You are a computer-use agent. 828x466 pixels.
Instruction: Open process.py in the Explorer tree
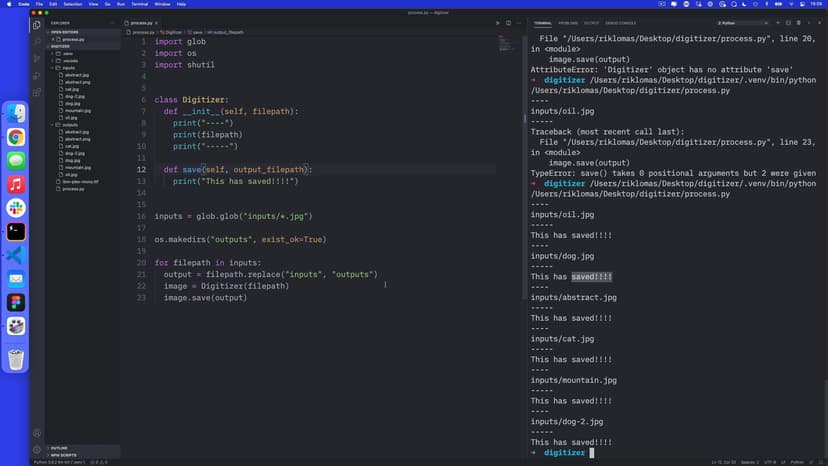pos(73,188)
